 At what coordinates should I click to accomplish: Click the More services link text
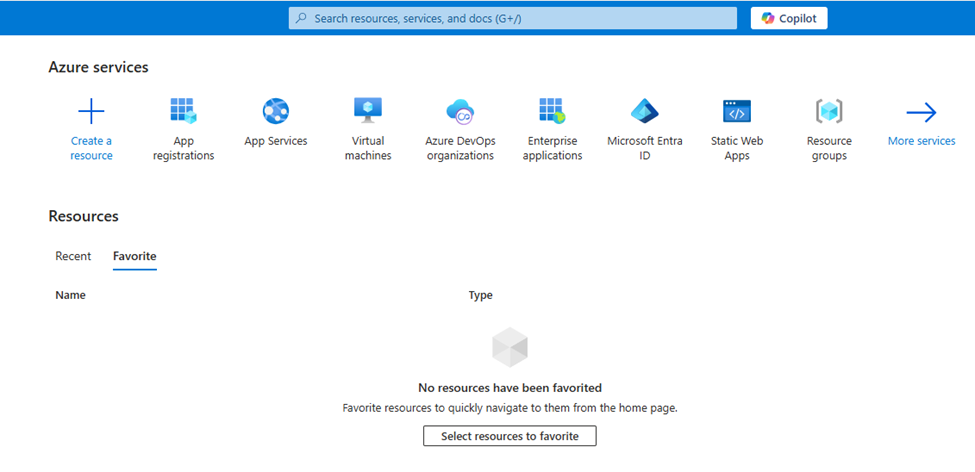pos(921,141)
